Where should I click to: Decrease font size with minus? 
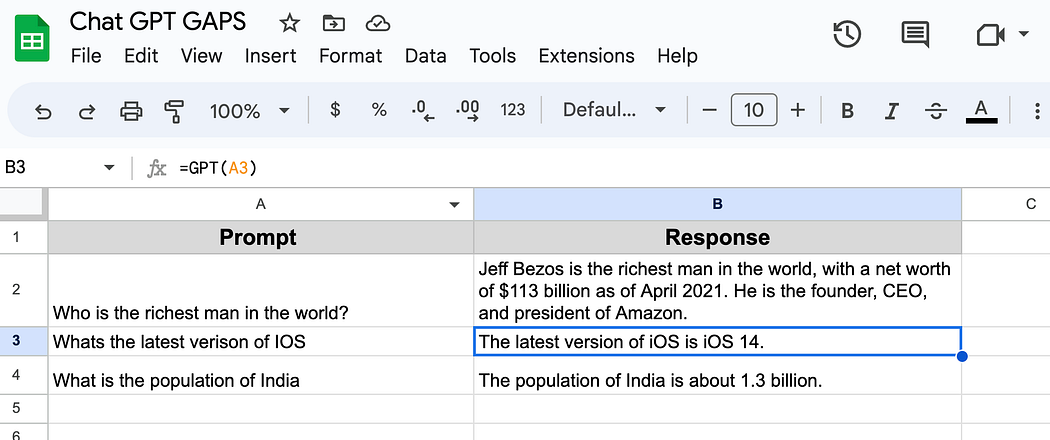tap(709, 111)
